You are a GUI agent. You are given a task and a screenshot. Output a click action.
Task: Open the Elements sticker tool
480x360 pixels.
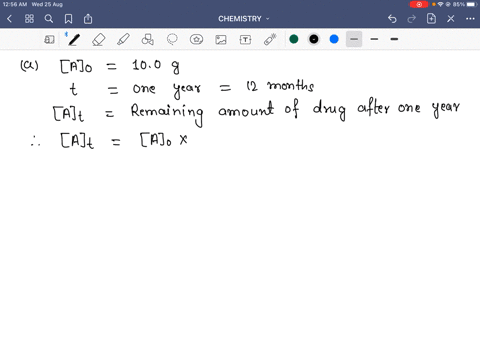pos(196,39)
